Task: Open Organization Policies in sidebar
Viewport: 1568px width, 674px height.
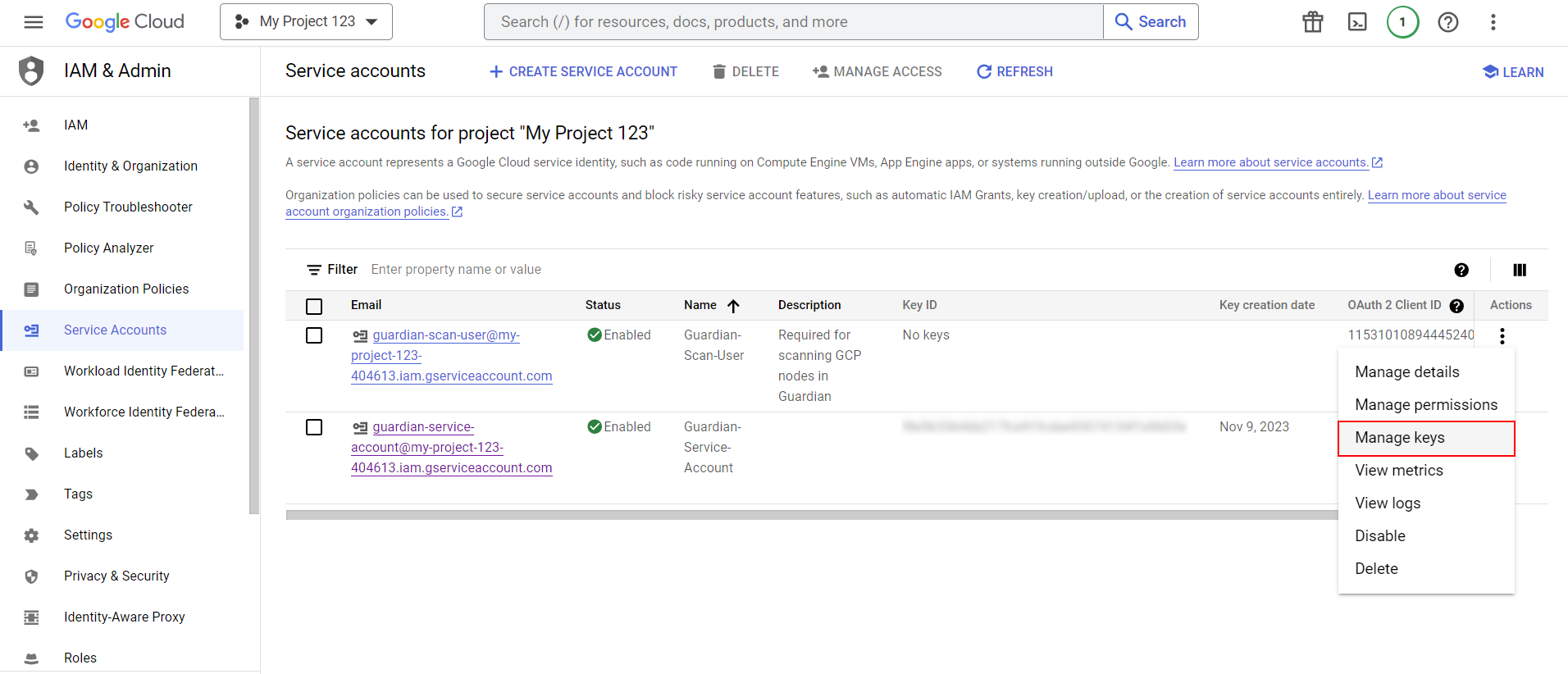Action: [x=123, y=289]
